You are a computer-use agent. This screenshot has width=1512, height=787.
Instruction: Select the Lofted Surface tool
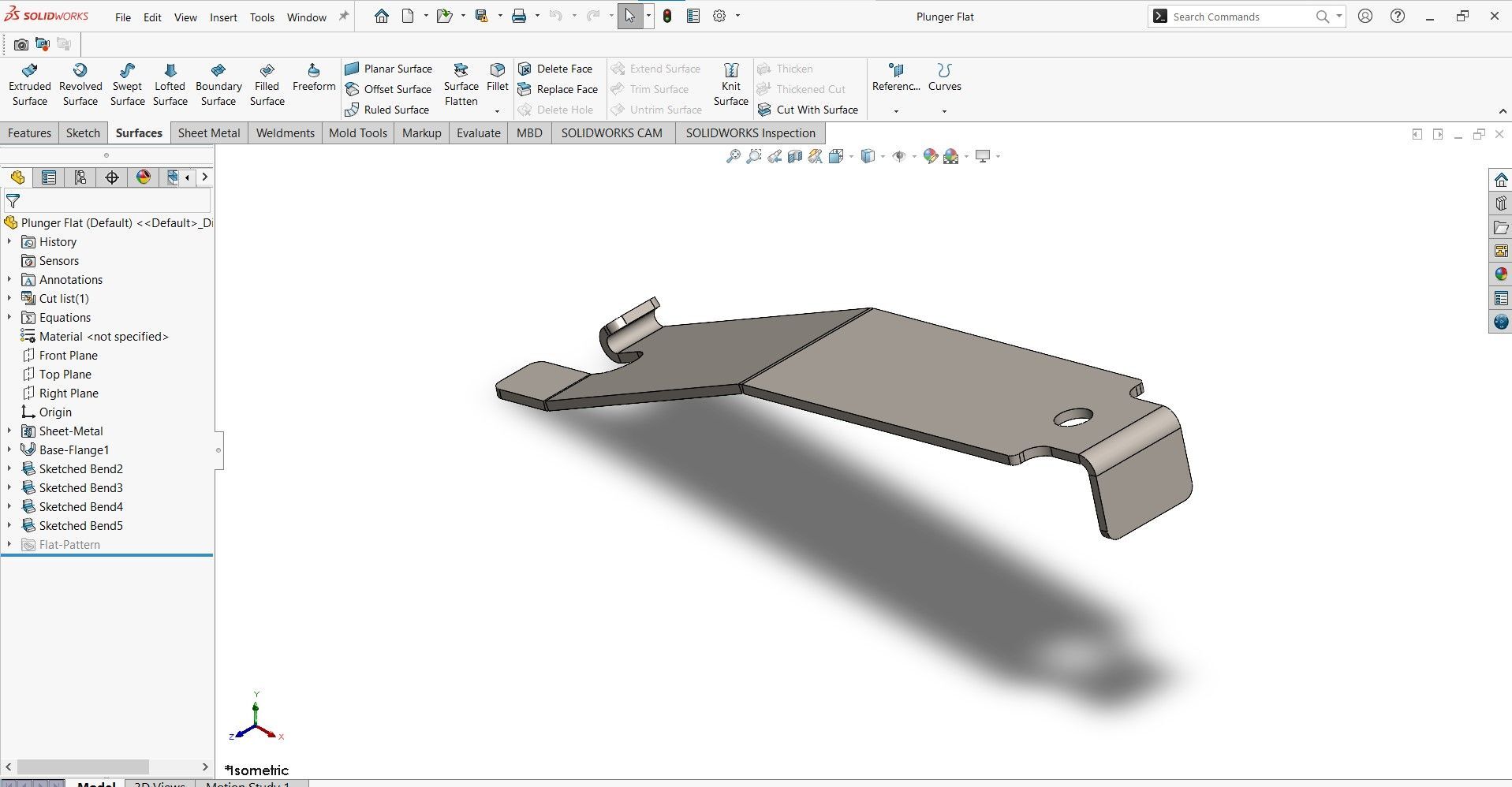point(170,85)
